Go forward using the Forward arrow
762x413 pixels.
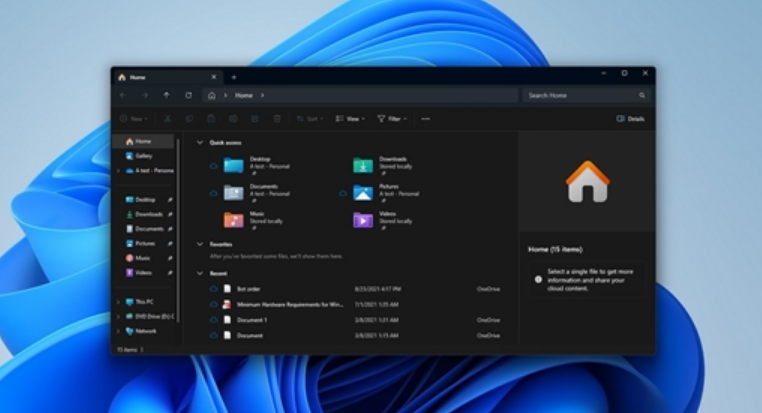(145, 95)
